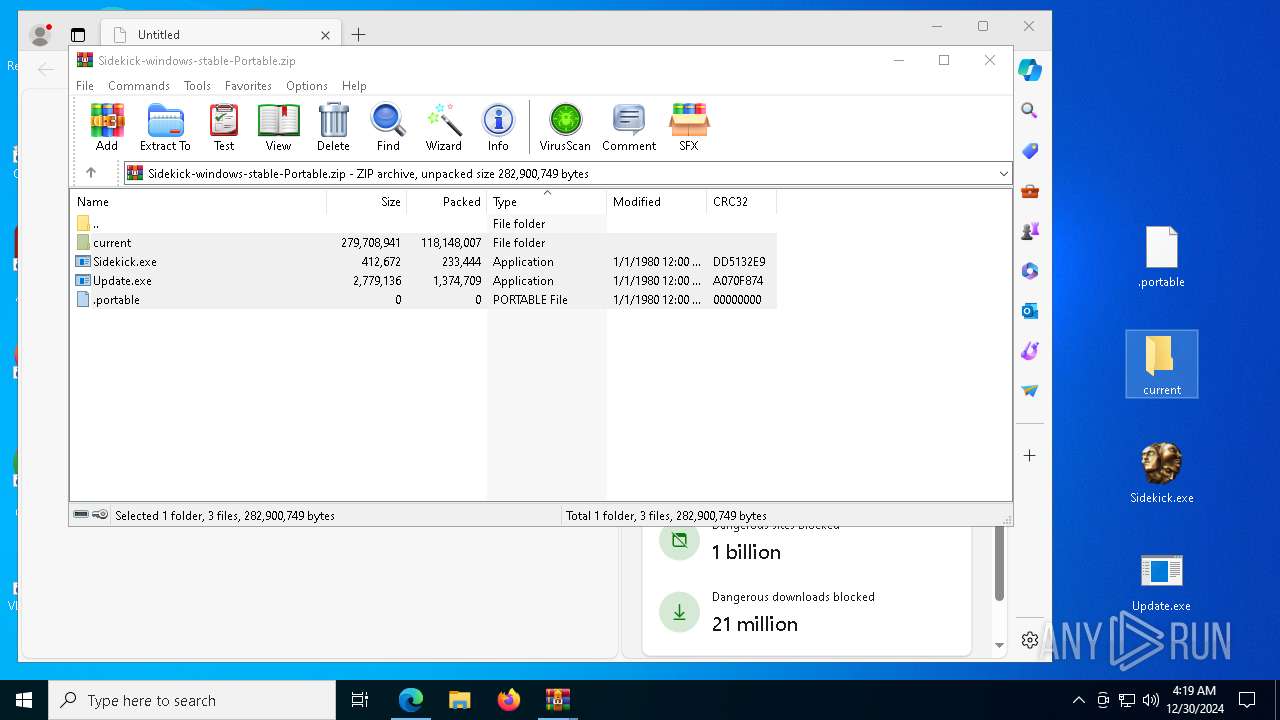Open the Tools menu

click(197, 86)
